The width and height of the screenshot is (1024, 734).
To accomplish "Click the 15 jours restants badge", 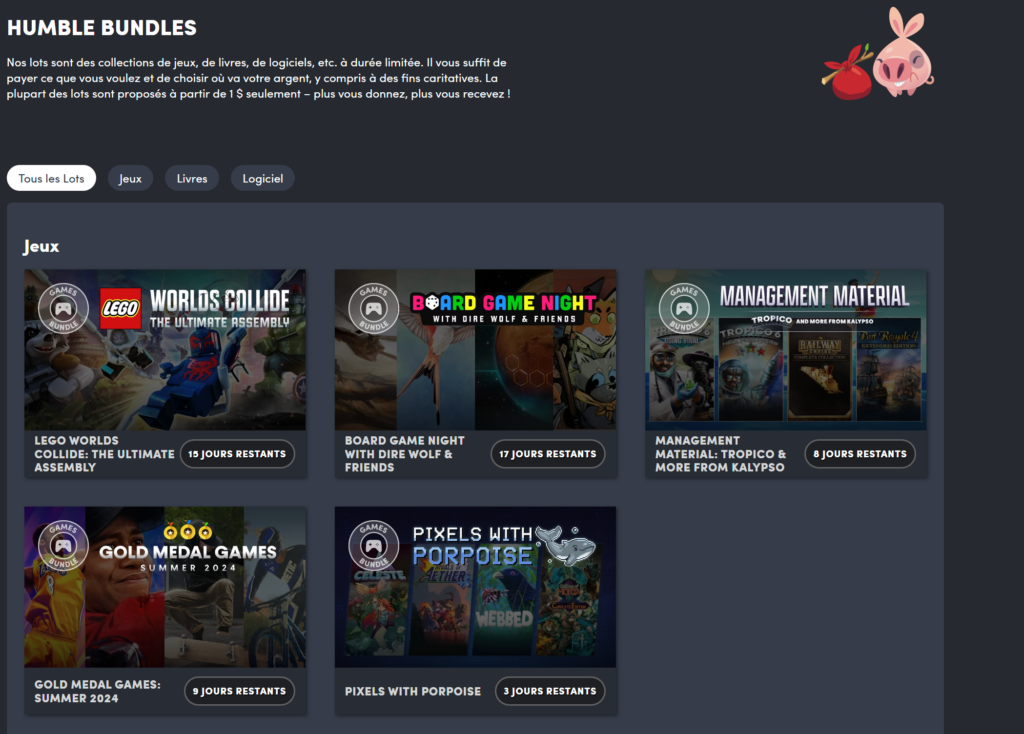I will pos(237,454).
